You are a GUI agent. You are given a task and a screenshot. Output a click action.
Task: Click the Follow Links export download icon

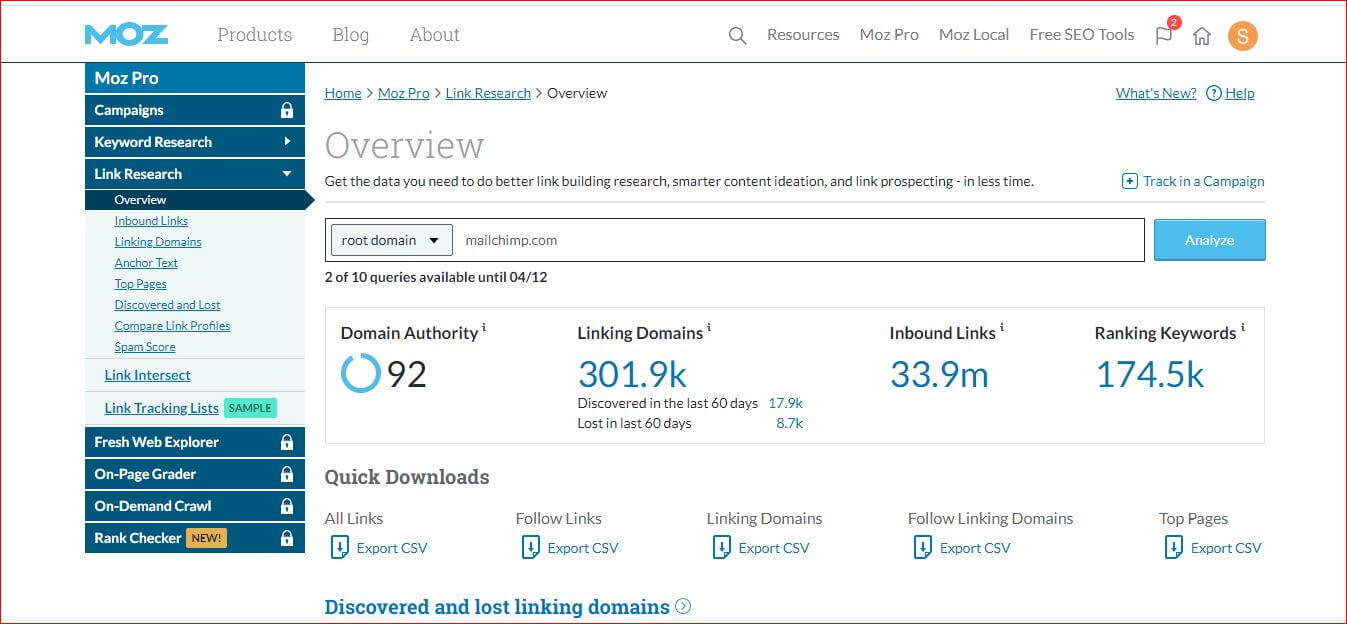click(531, 548)
